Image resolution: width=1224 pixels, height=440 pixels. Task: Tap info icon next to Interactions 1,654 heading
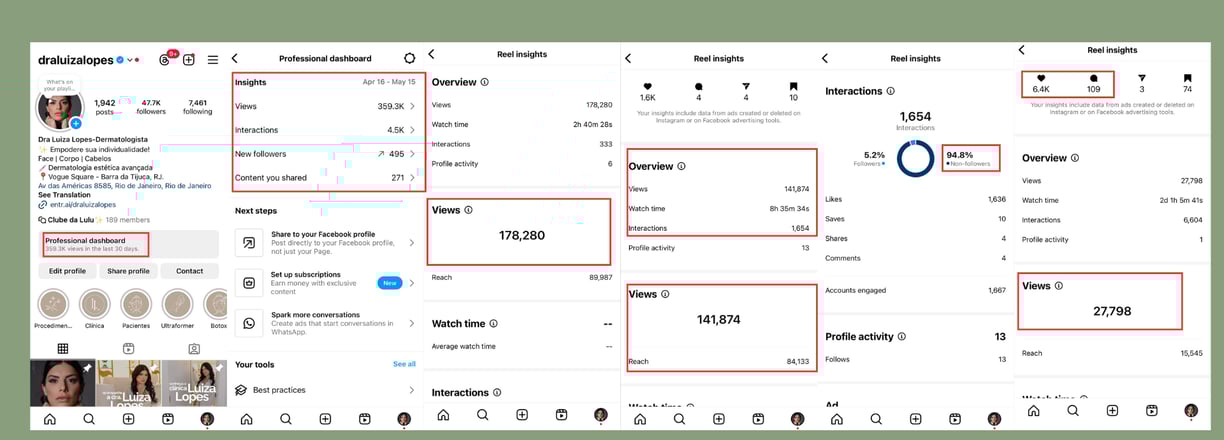click(891, 91)
